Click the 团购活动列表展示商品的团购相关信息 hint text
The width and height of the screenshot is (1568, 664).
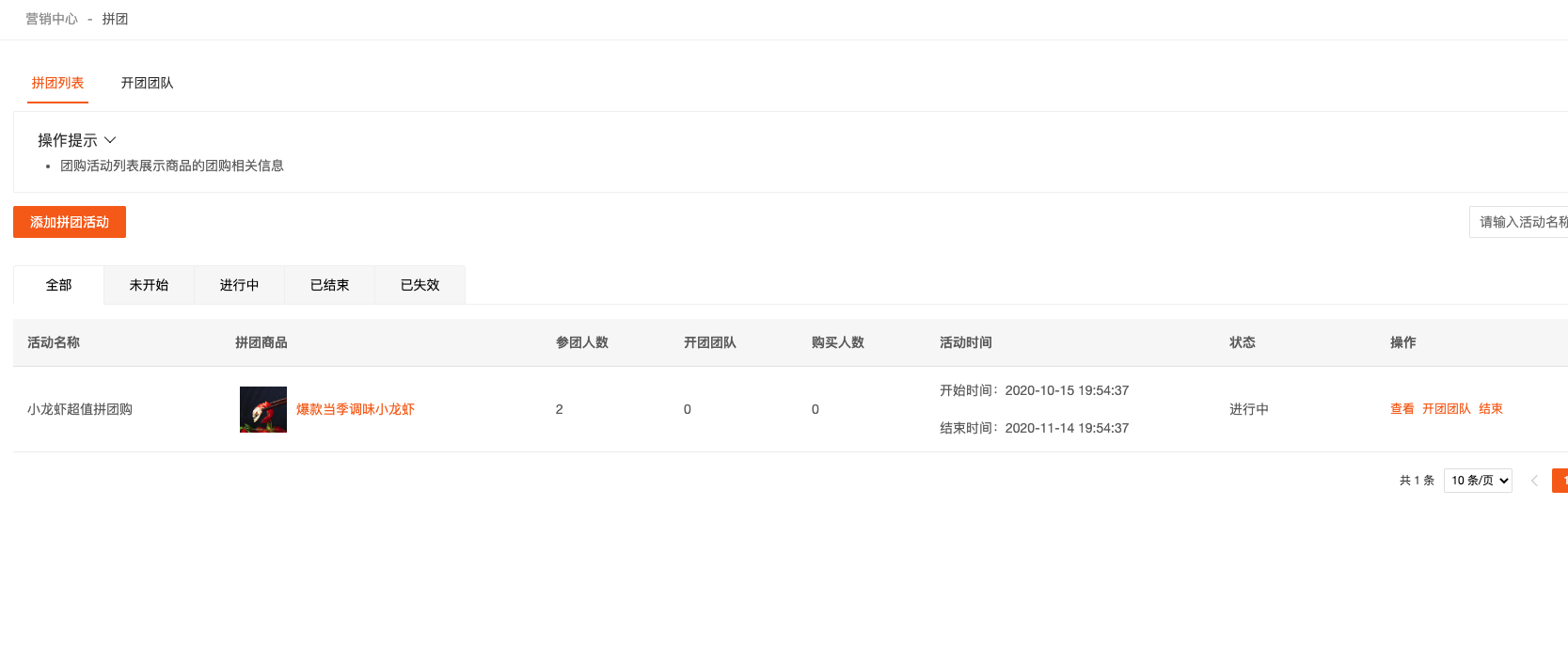172,166
